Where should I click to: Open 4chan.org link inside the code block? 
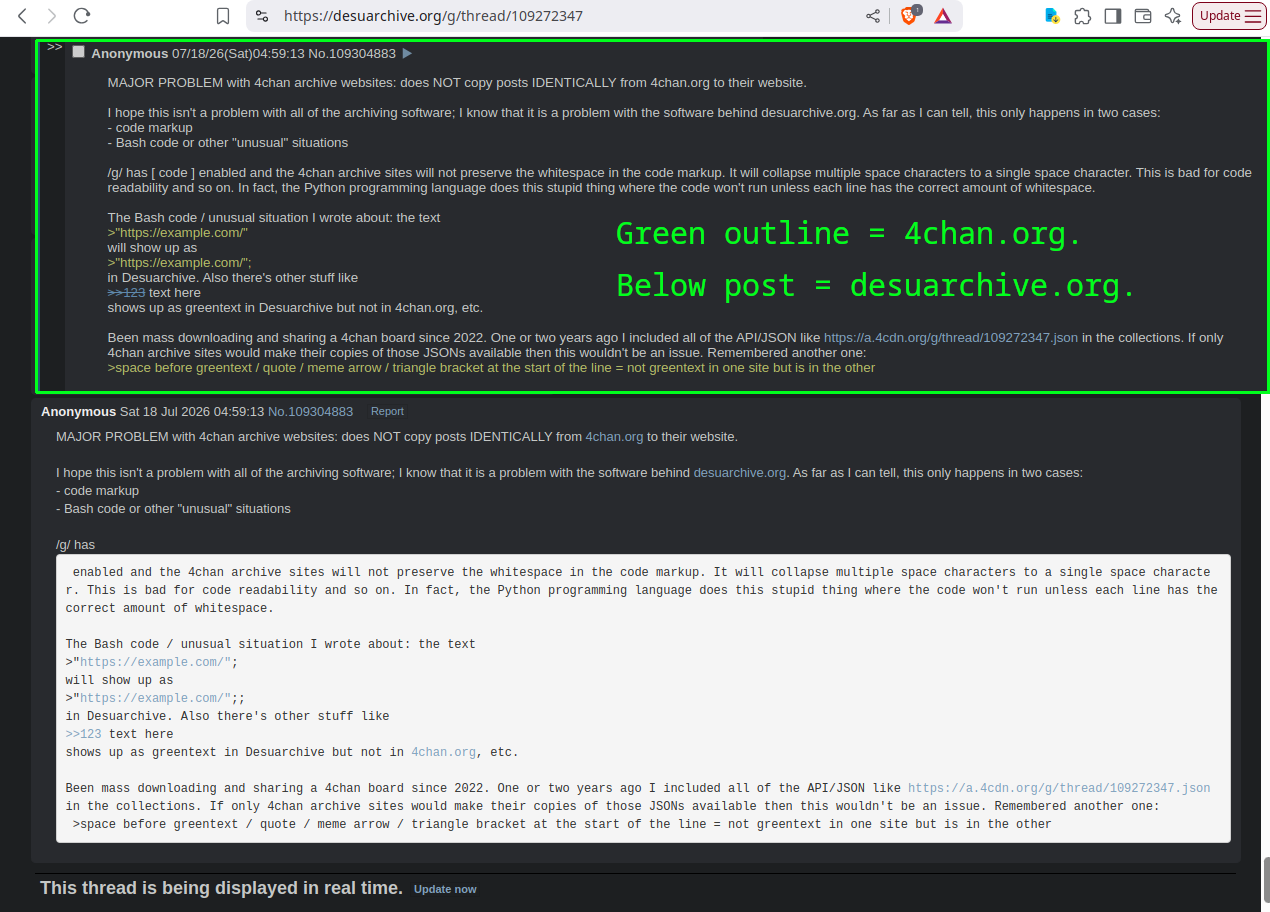(444, 752)
